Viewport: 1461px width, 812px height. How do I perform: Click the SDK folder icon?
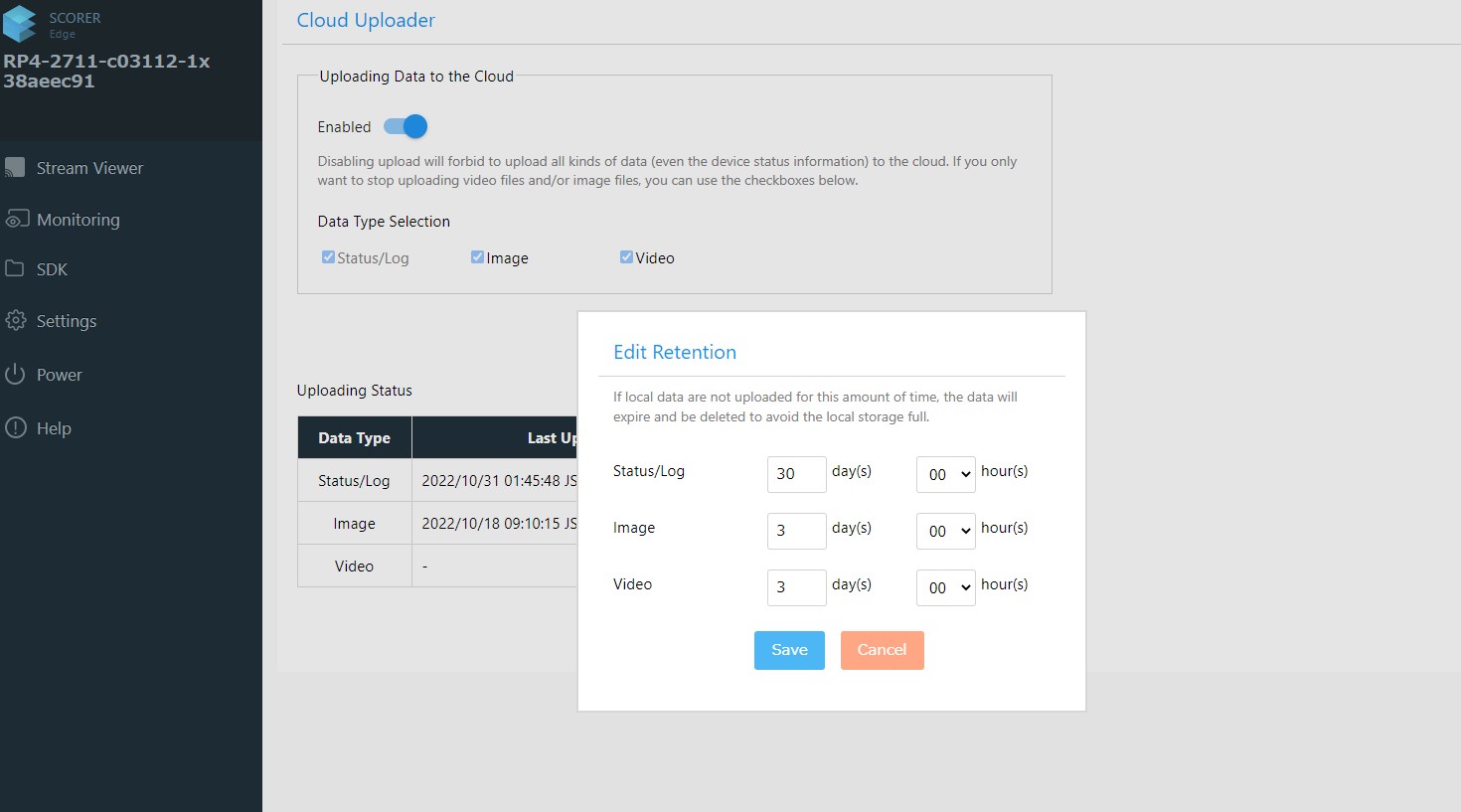click(15, 269)
